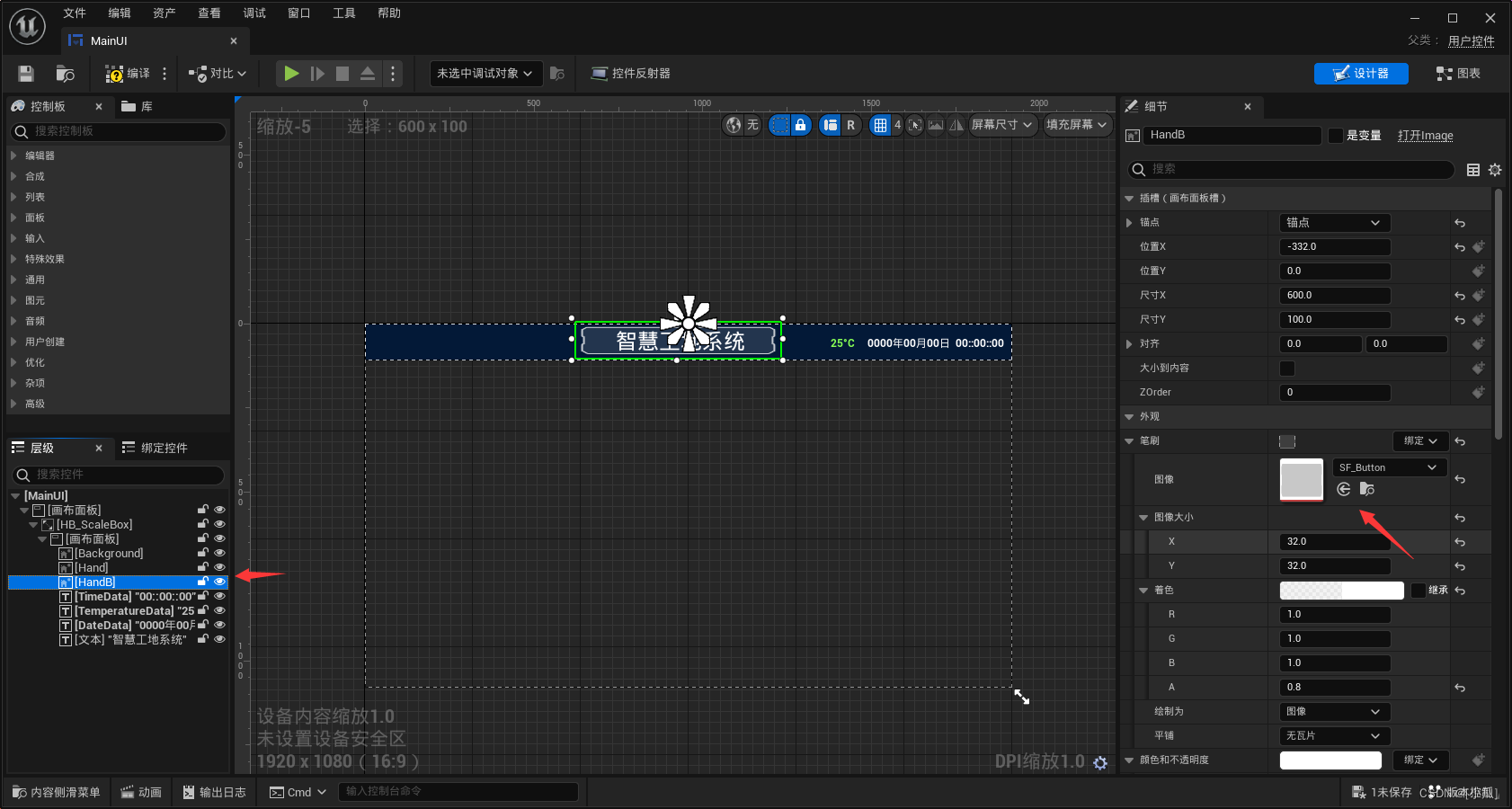The height and width of the screenshot is (809, 1512).
Task: Open compile options three-dot menu
Action: tap(165, 74)
